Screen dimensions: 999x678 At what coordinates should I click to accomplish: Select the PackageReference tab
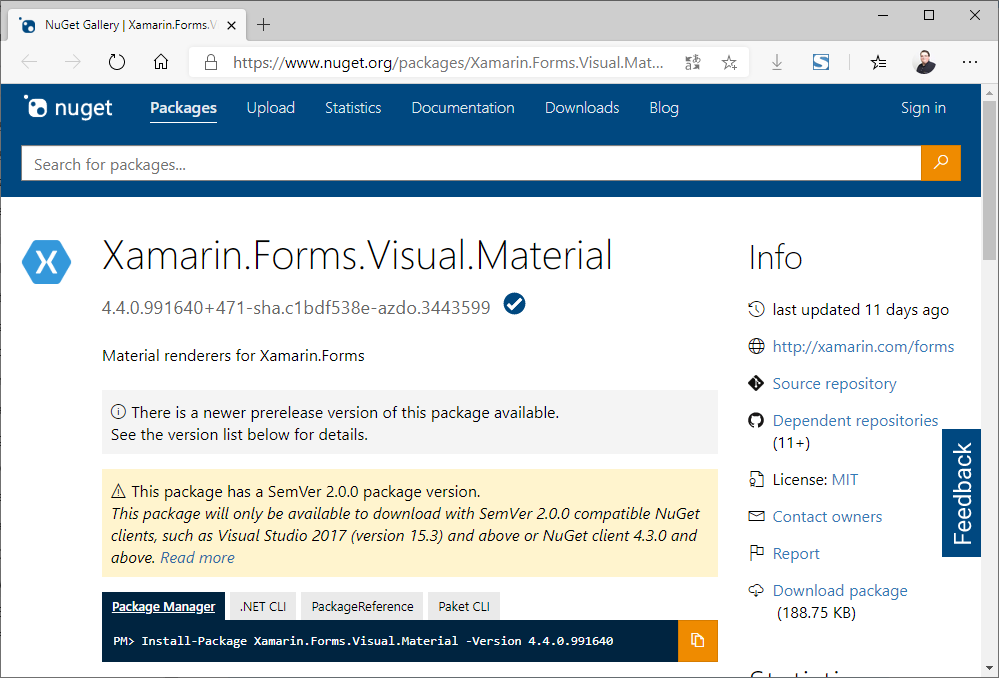(362, 606)
